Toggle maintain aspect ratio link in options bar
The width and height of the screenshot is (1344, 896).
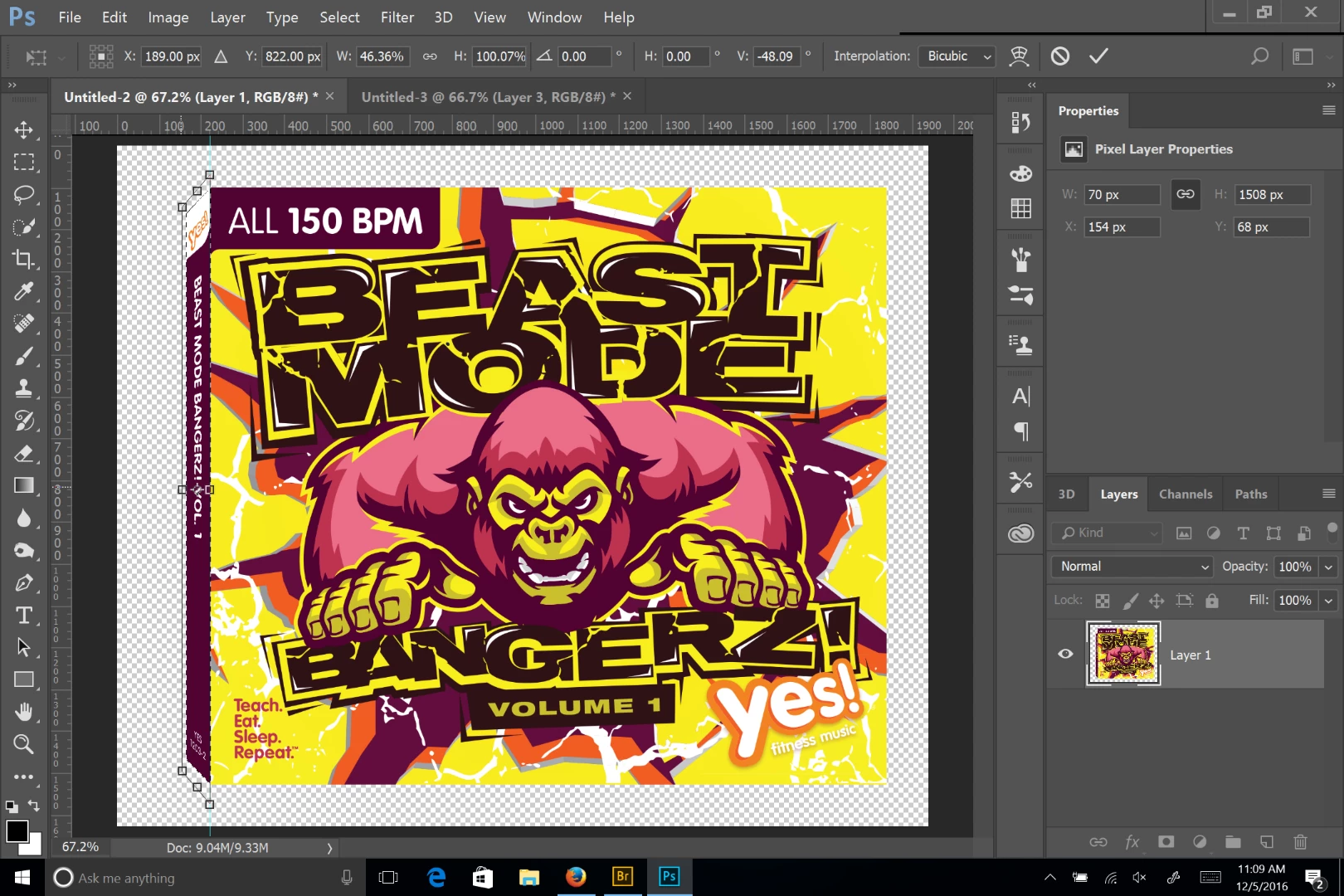pos(430,56)
